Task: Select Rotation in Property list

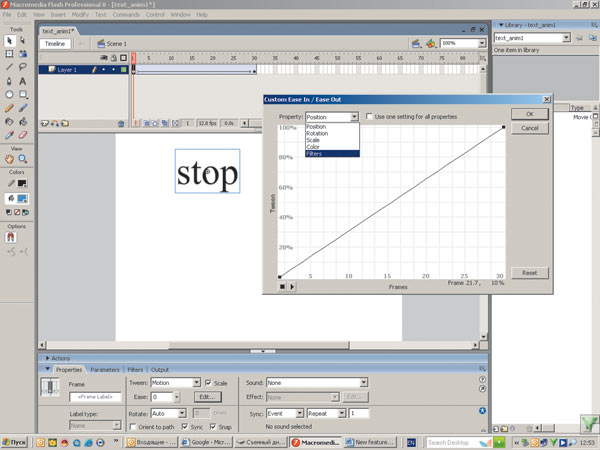Action: click(332, 133)
